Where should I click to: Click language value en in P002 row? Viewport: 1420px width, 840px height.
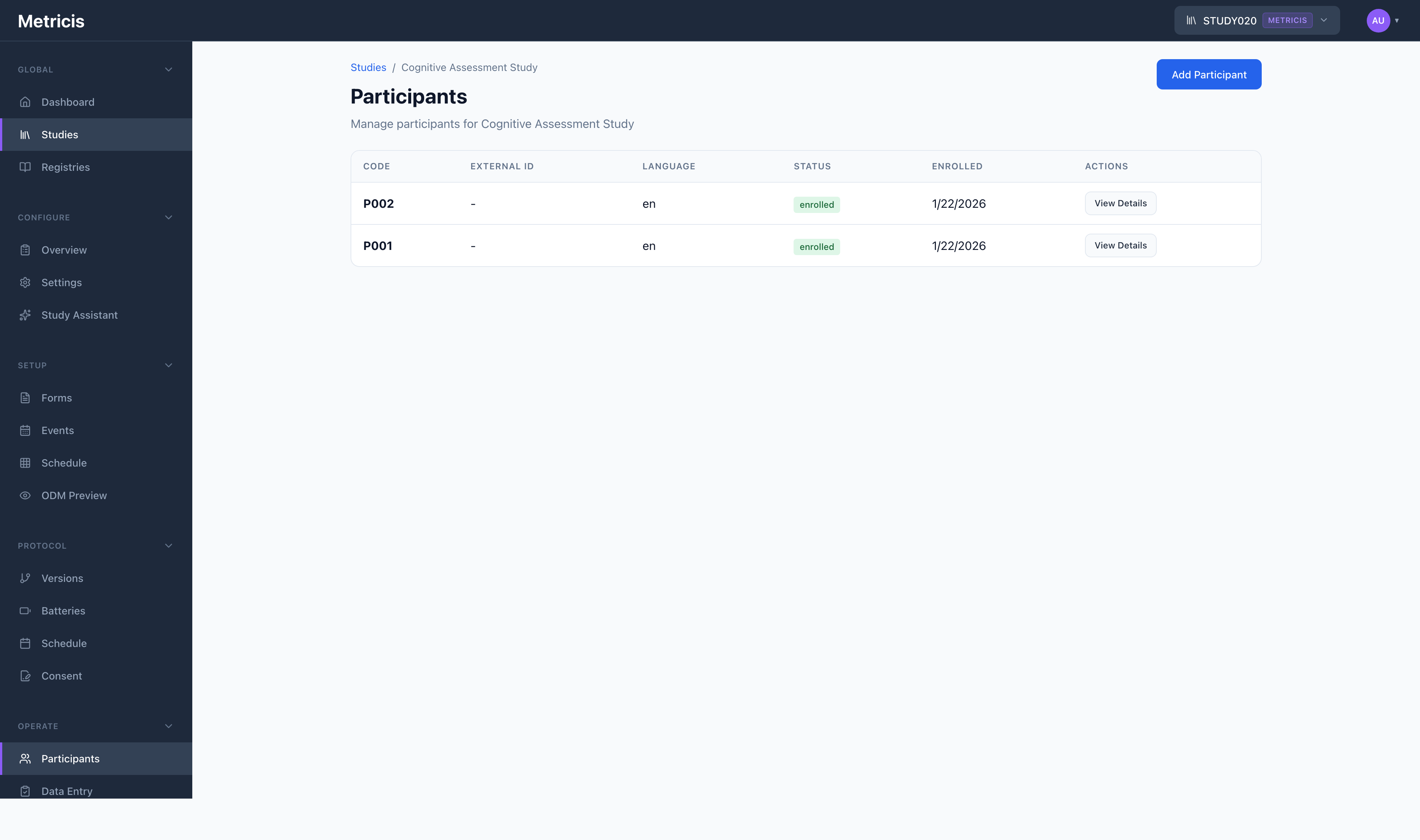click(649, 204)
